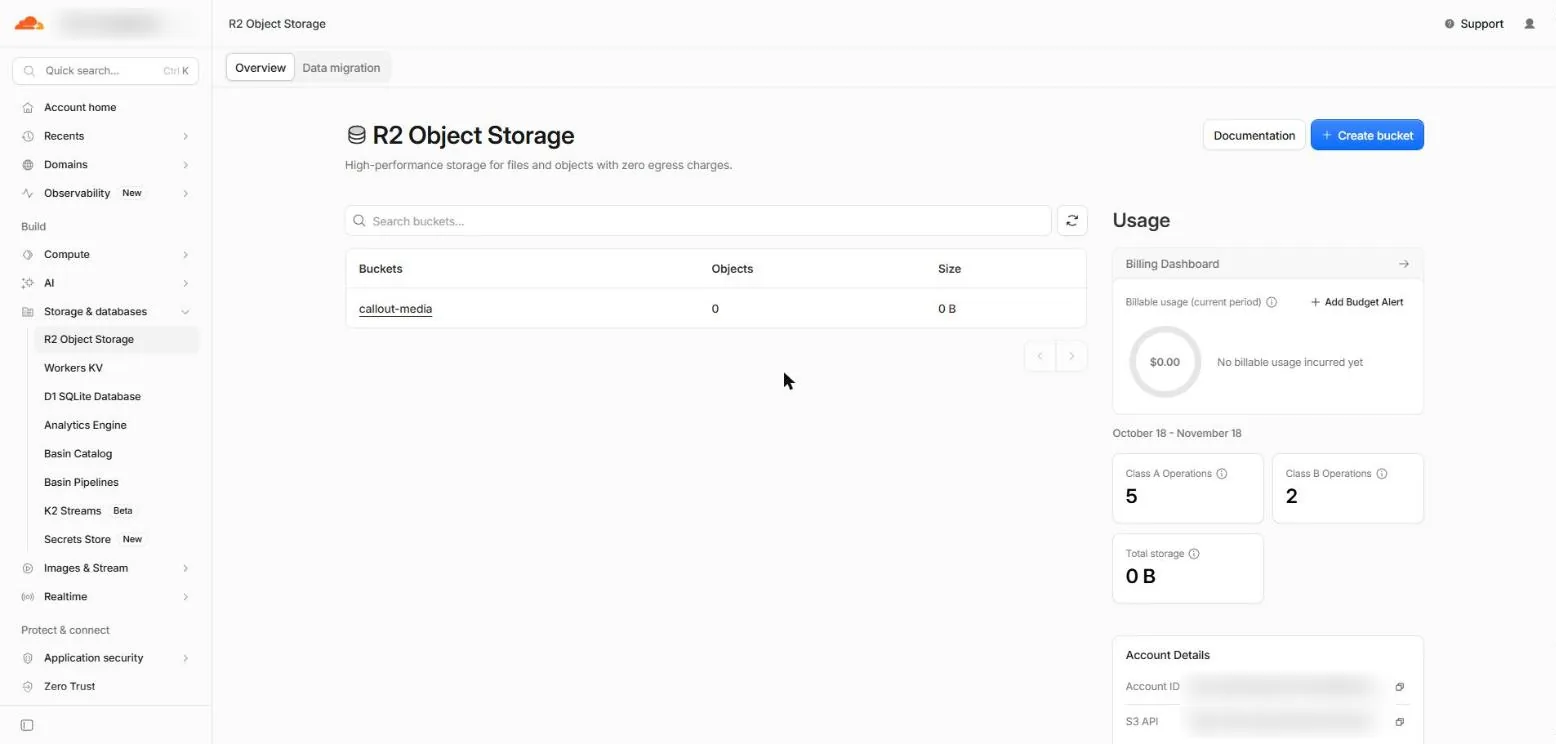Open the callout-media bucket link
1556x744 pixels.
[x=396, y=309]
